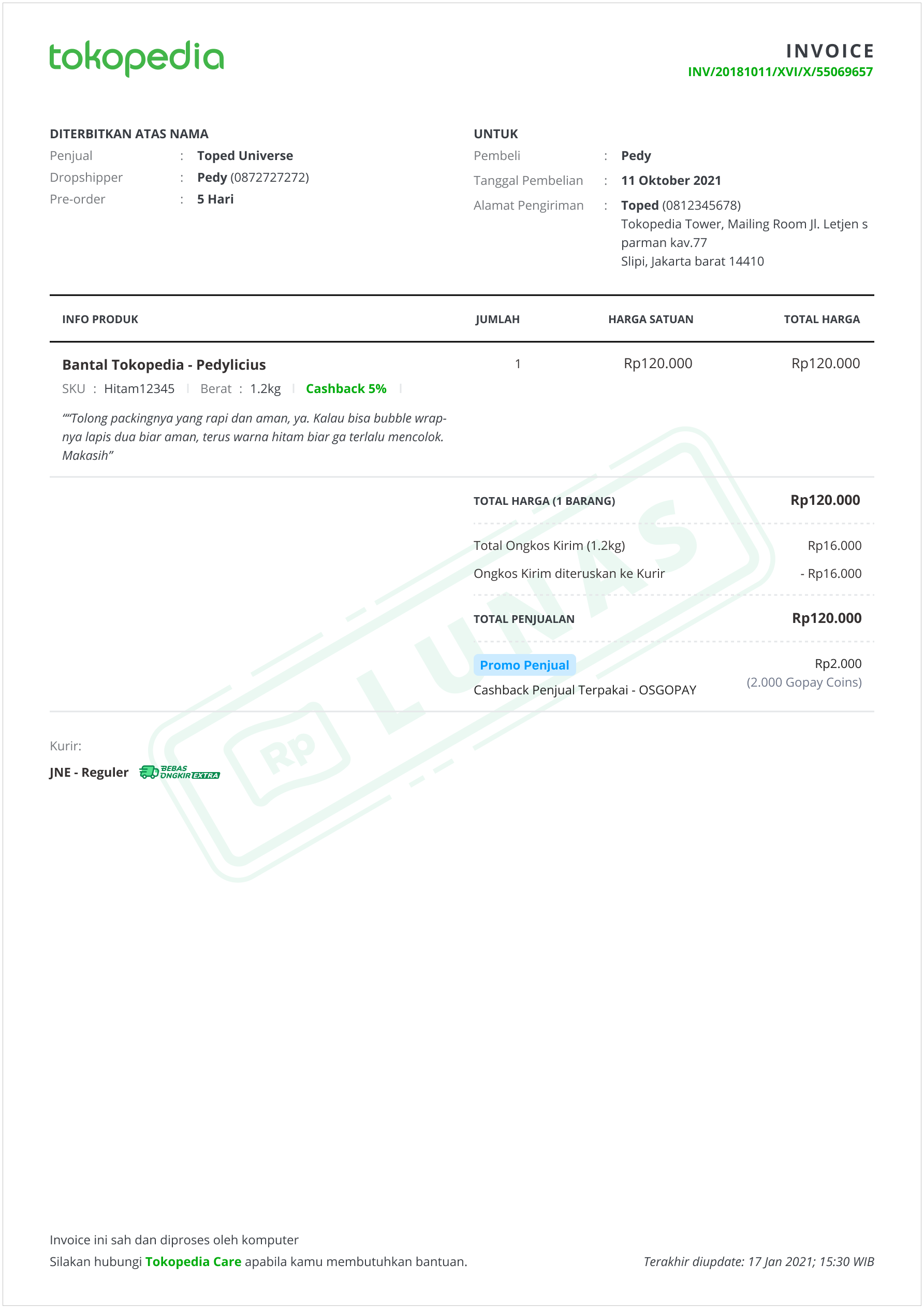Select courier name JNE - Reguler
The image size is (924, 1308).
pos(90,772)
